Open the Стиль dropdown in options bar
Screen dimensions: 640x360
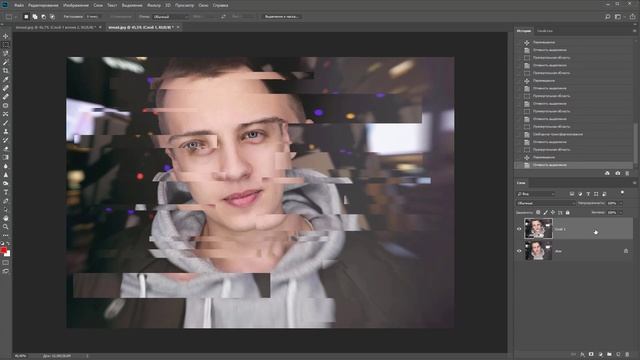click(x=171, y=17)
